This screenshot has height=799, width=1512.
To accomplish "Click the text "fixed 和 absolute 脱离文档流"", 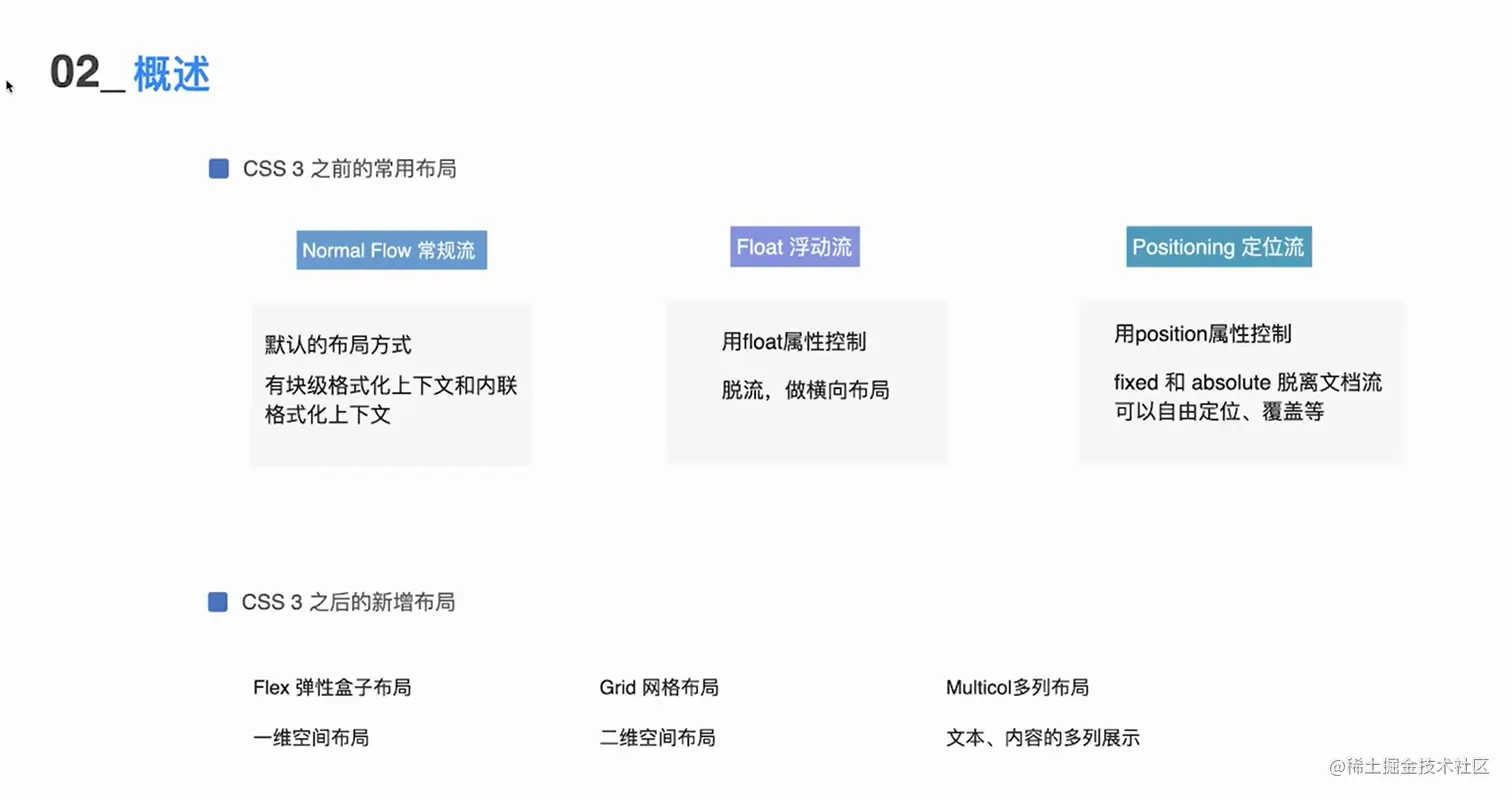I will (1248, 383).
